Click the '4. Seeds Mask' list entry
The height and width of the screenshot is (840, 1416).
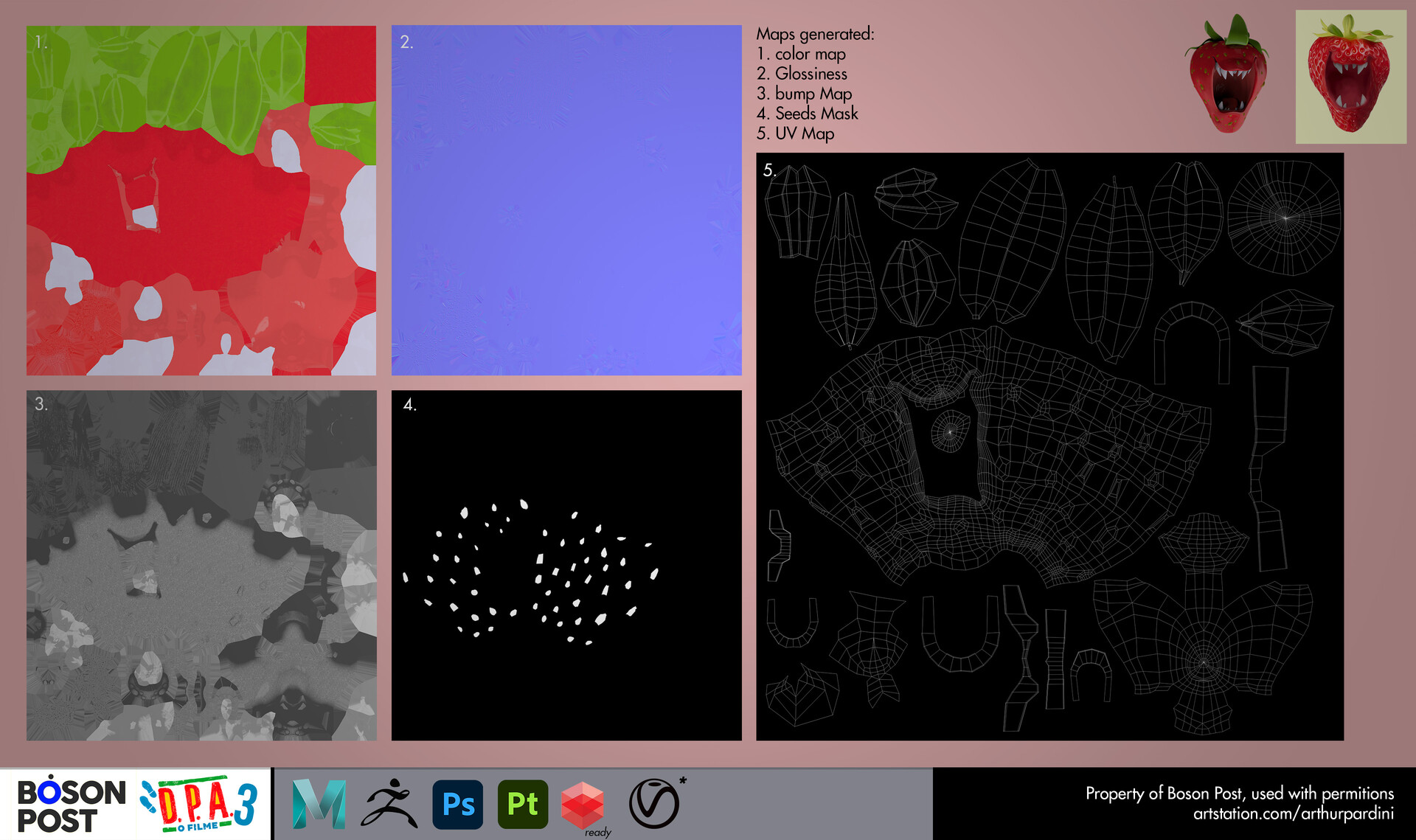click(x=808, y=114)
